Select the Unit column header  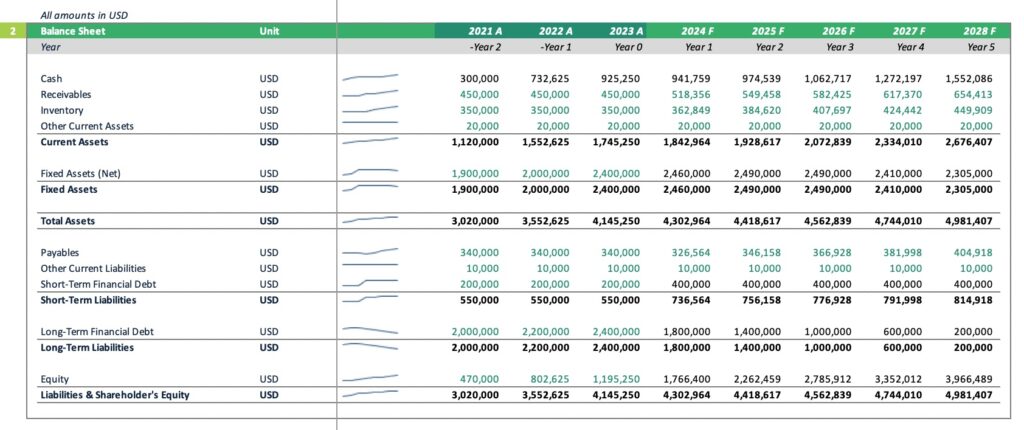269,31
